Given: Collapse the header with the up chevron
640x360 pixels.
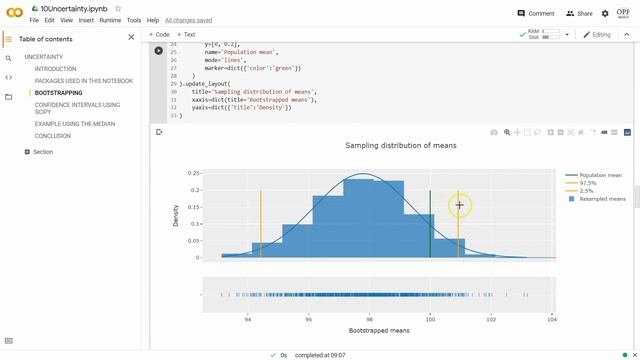Looking at the screenshot, I should click(x=627, y=35).
